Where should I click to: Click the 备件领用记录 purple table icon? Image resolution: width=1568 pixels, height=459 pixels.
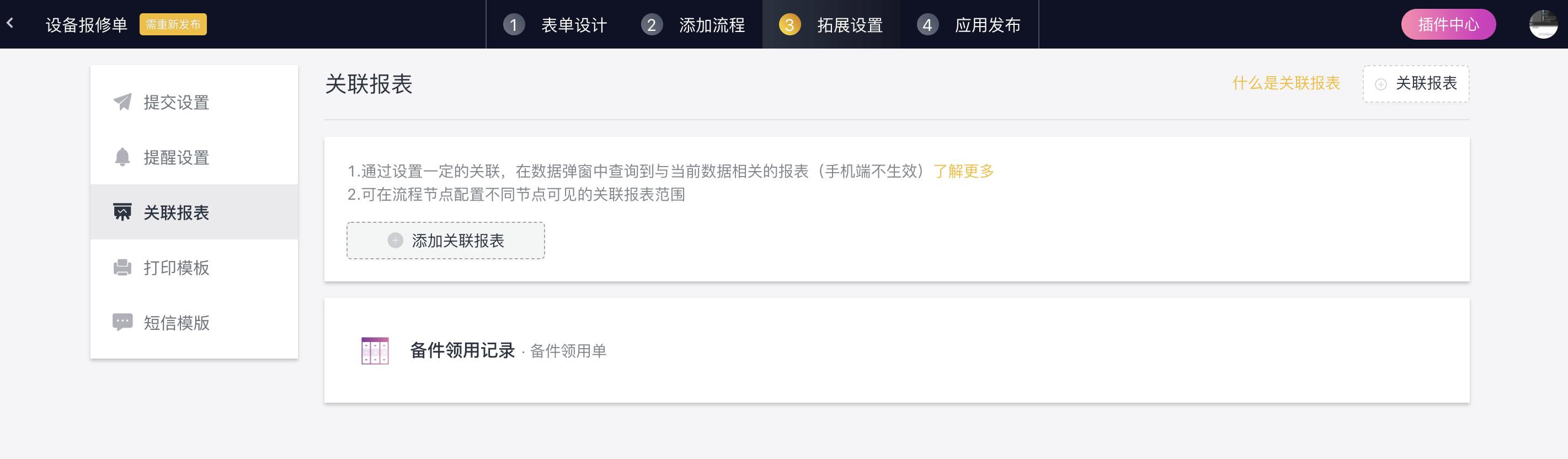pyautogui.click(x=375, y=351)
